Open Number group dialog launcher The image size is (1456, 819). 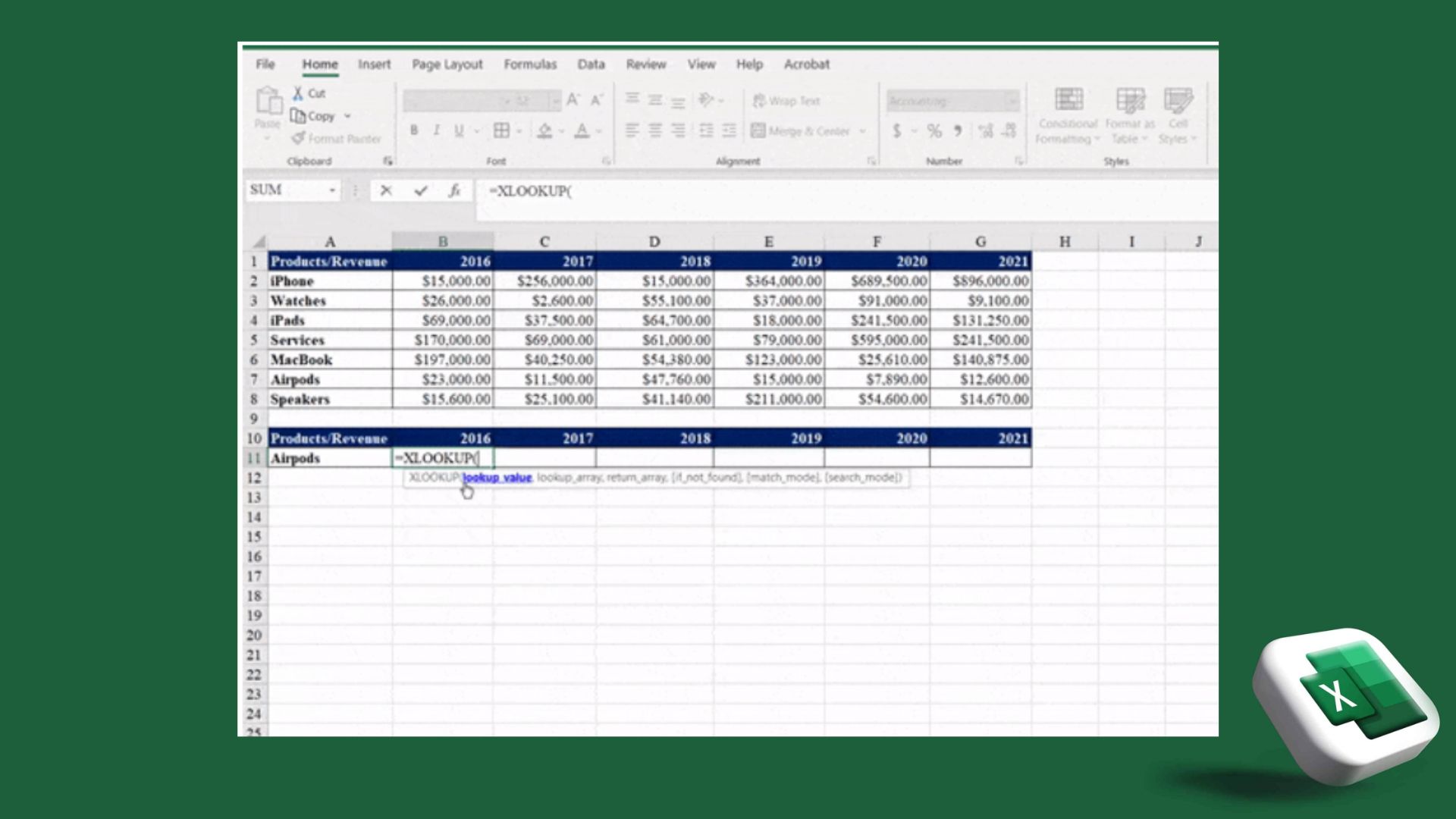(1018, 161)
